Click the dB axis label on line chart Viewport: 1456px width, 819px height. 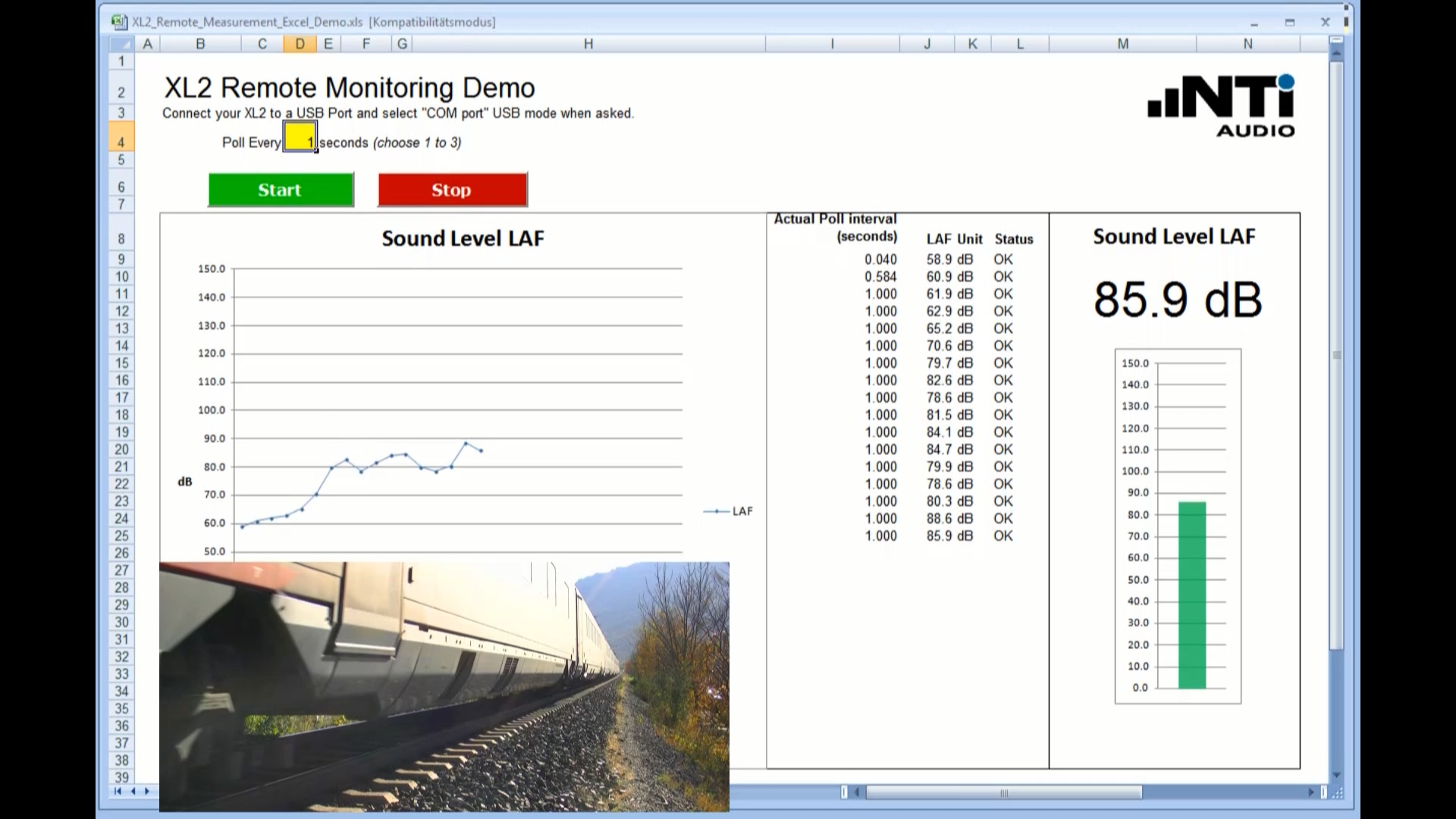(185, 482)
